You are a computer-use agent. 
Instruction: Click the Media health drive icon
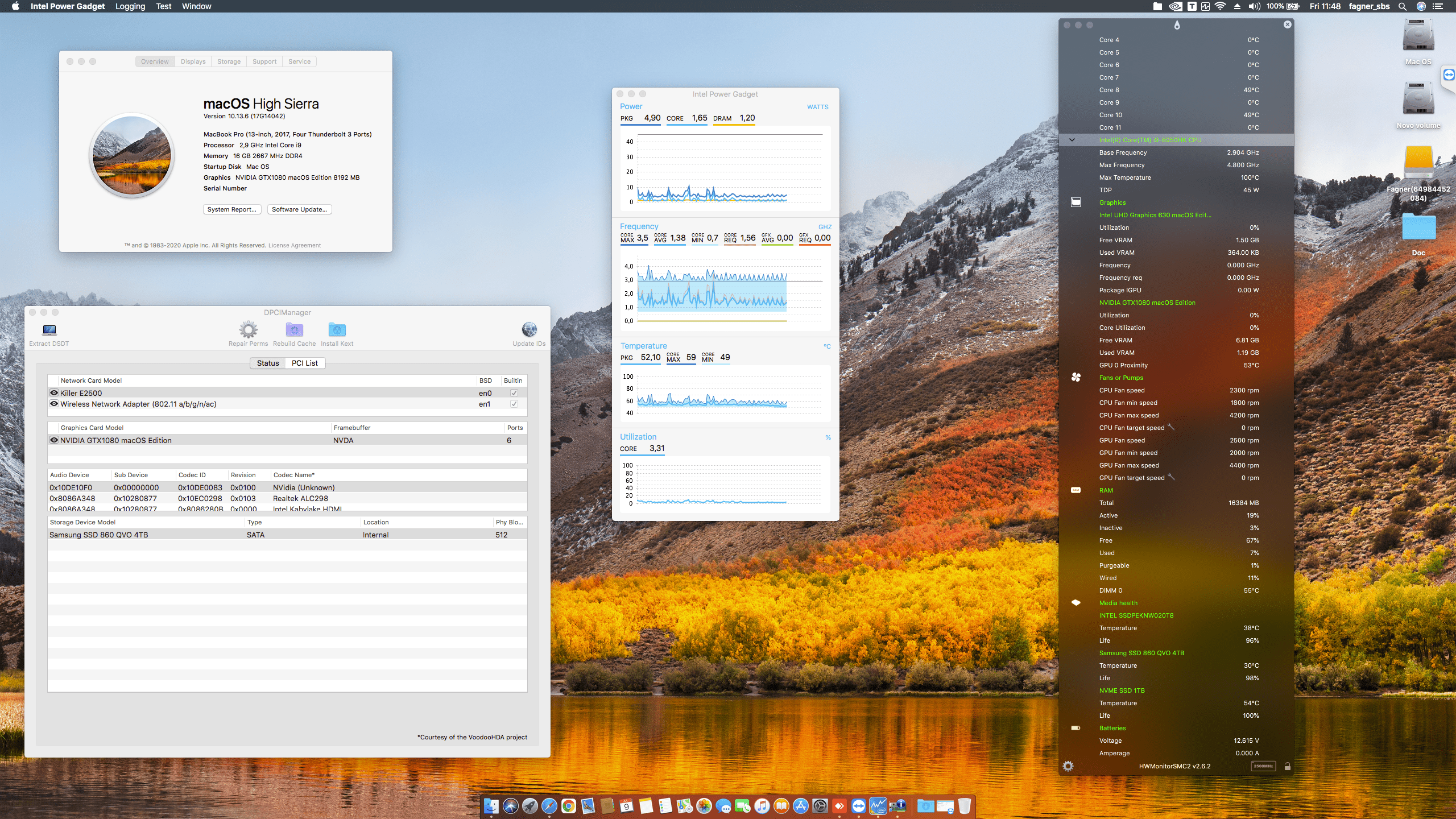1076,602
